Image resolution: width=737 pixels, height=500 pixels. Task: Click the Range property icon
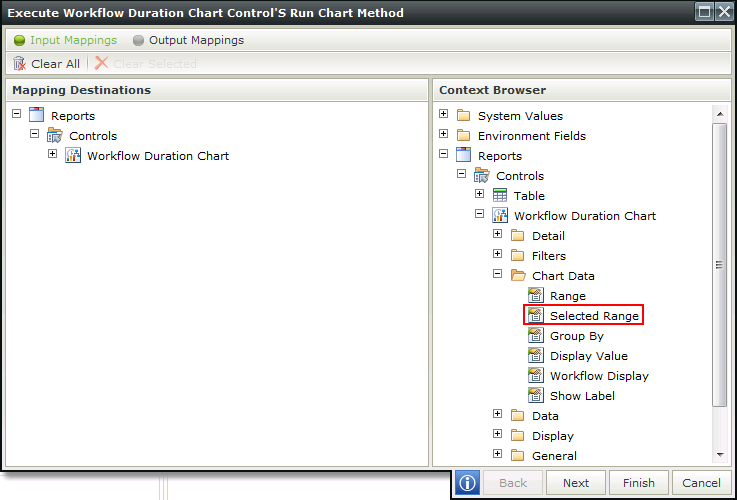(x=535, y=296)
